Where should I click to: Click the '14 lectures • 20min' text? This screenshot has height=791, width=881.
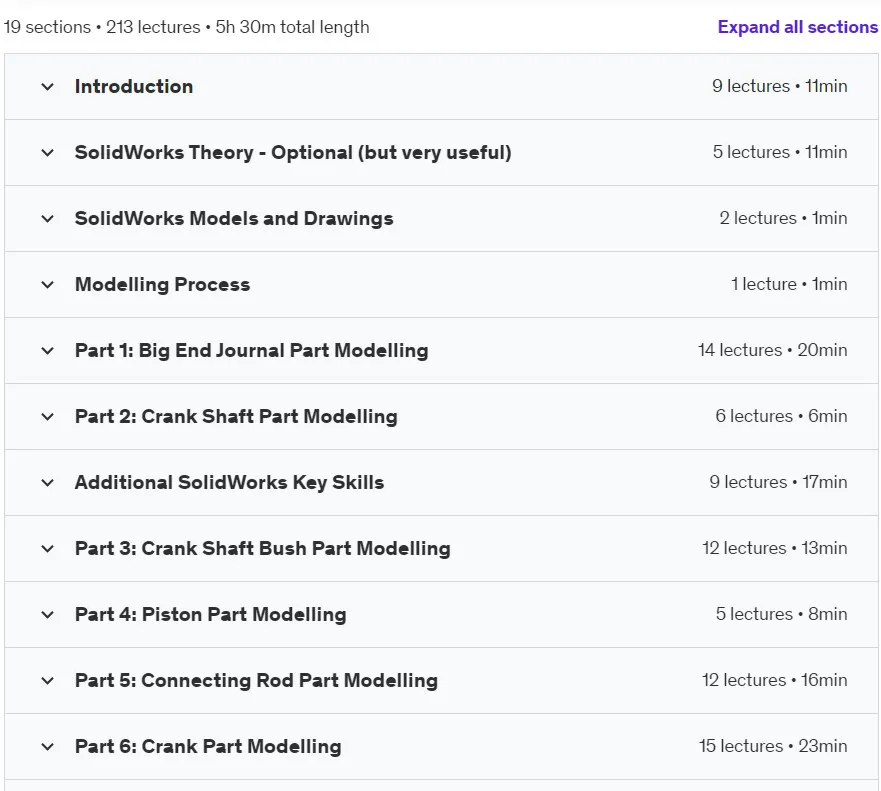(773, 351)
